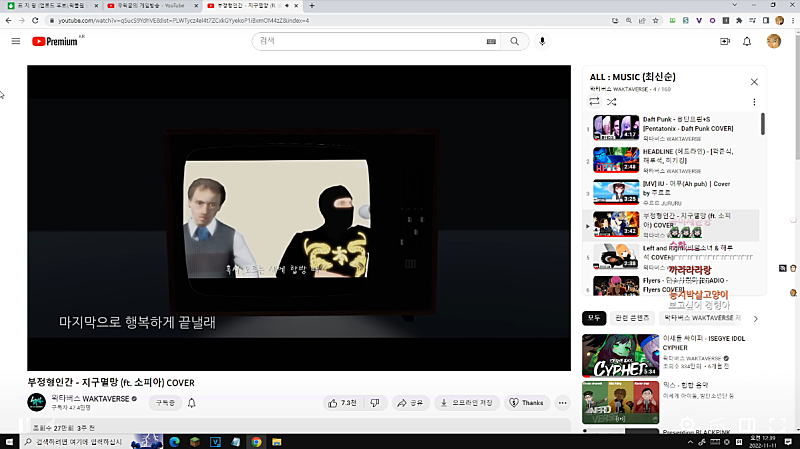
Task: Open a new browser tab
Action: pyautogui.click(x=312, y=6)
